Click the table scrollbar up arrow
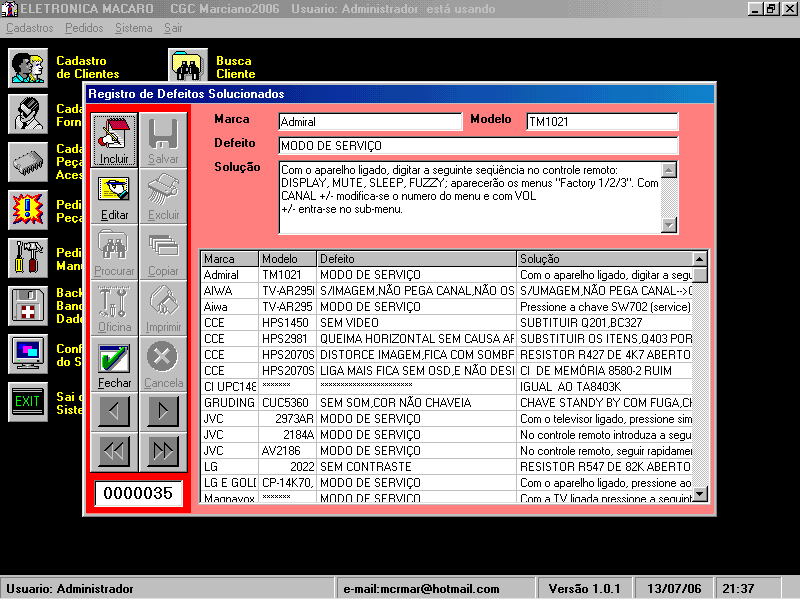This screenshot has width=800, height=600. coord(700,259)
